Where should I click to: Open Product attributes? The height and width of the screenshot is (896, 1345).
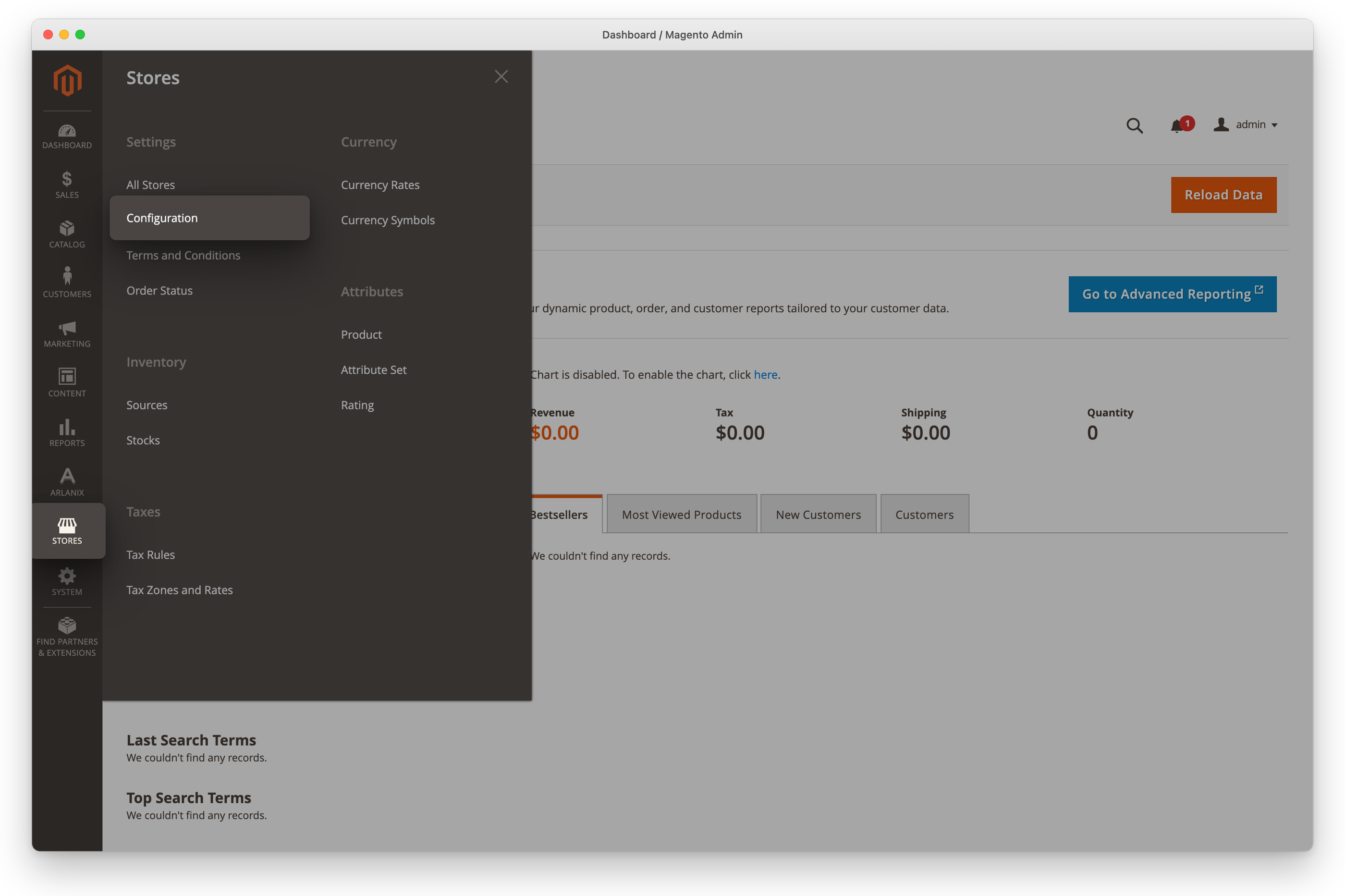pos(361,334)
